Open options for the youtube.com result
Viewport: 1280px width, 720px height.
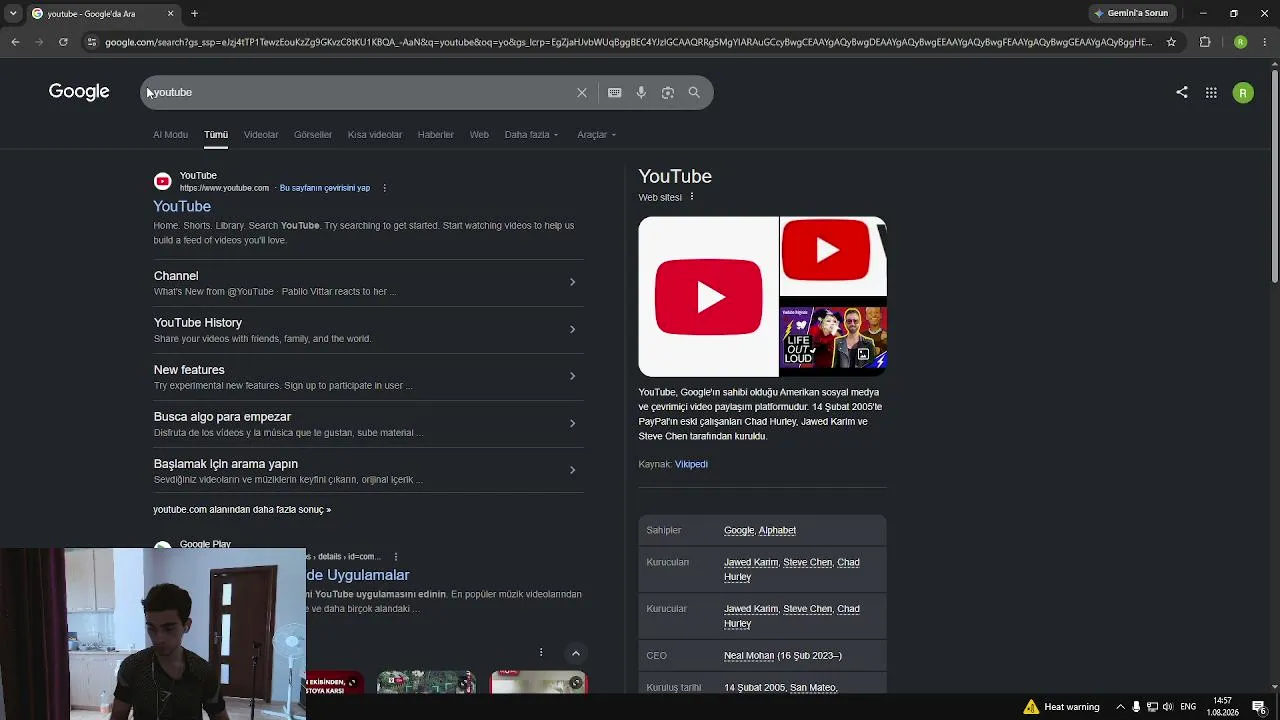pos(384,188)
